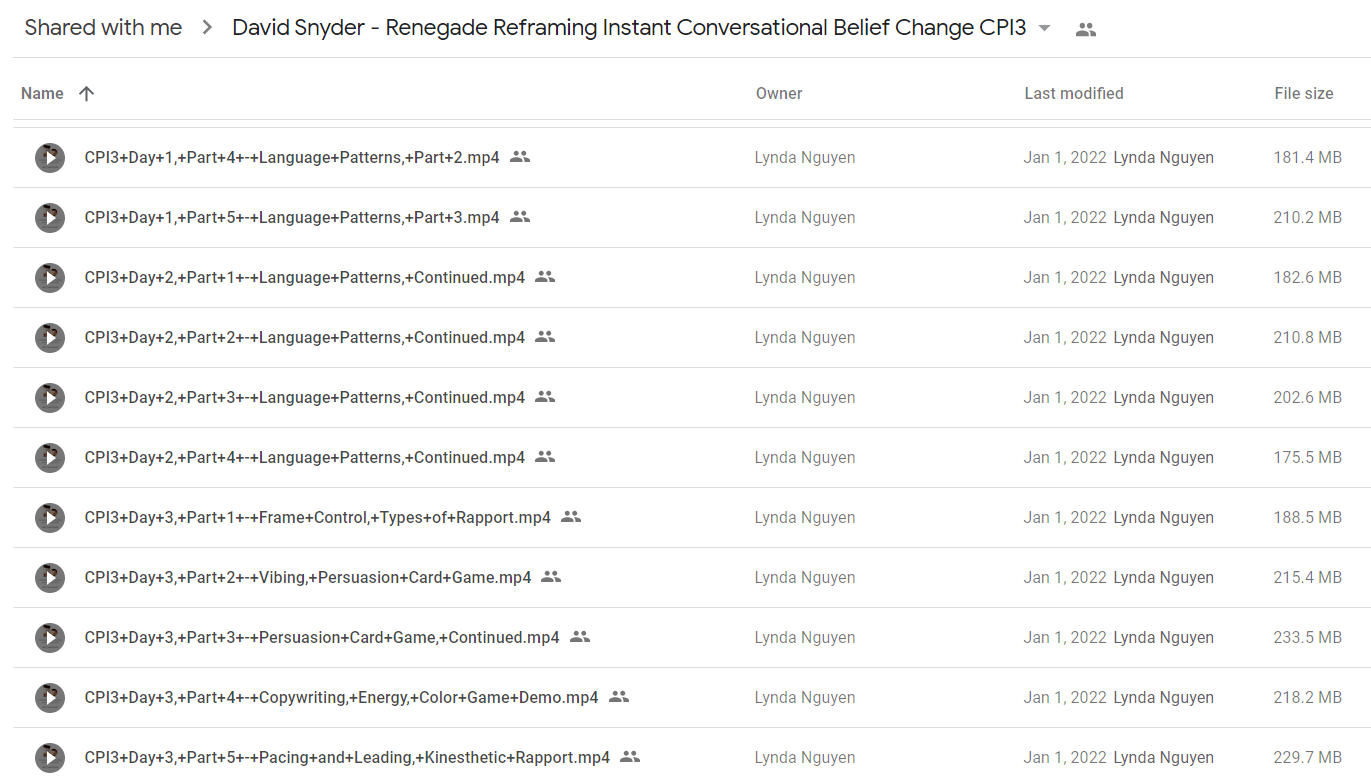Click shared icon beside Day+1 Part+4 filename
Viewport: 1371px width, 781px height.
tap(520, 157)
